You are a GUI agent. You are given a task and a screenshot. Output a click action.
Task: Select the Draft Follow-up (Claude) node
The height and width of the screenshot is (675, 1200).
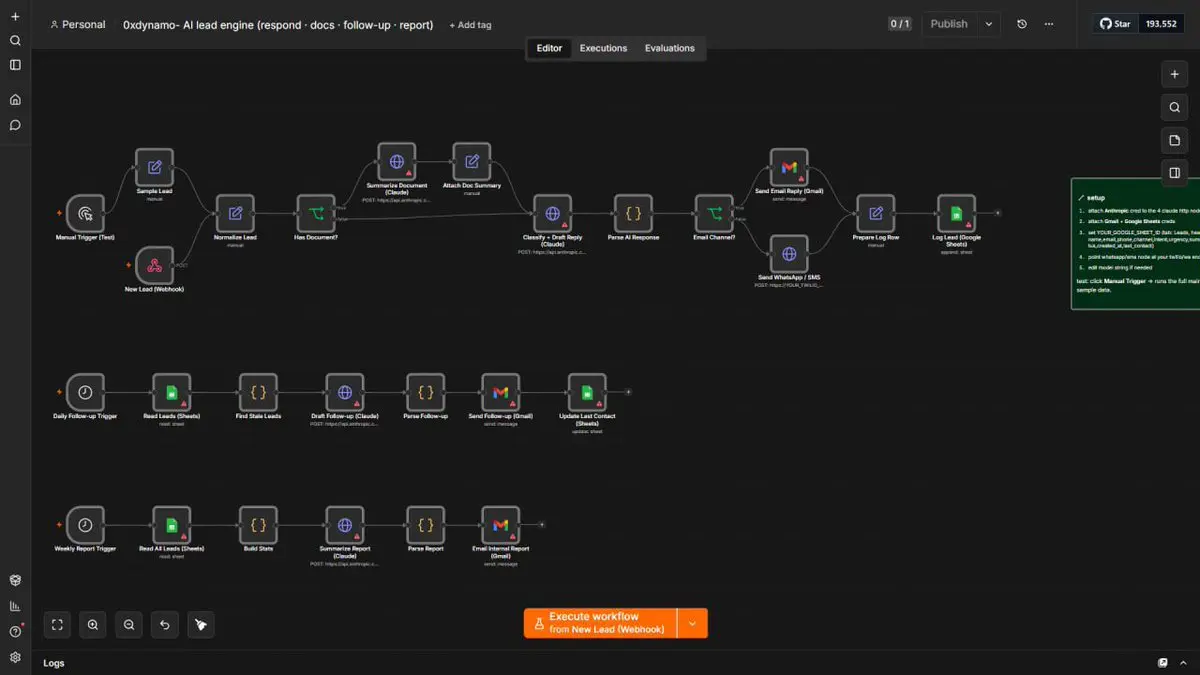[x=345, y=392]
